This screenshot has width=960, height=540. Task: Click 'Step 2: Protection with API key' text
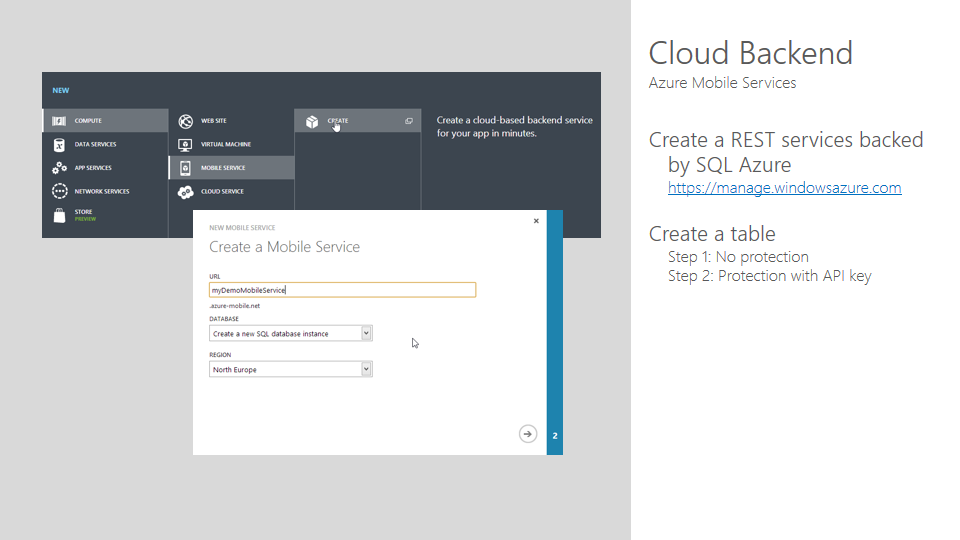[x=770, y=276]
